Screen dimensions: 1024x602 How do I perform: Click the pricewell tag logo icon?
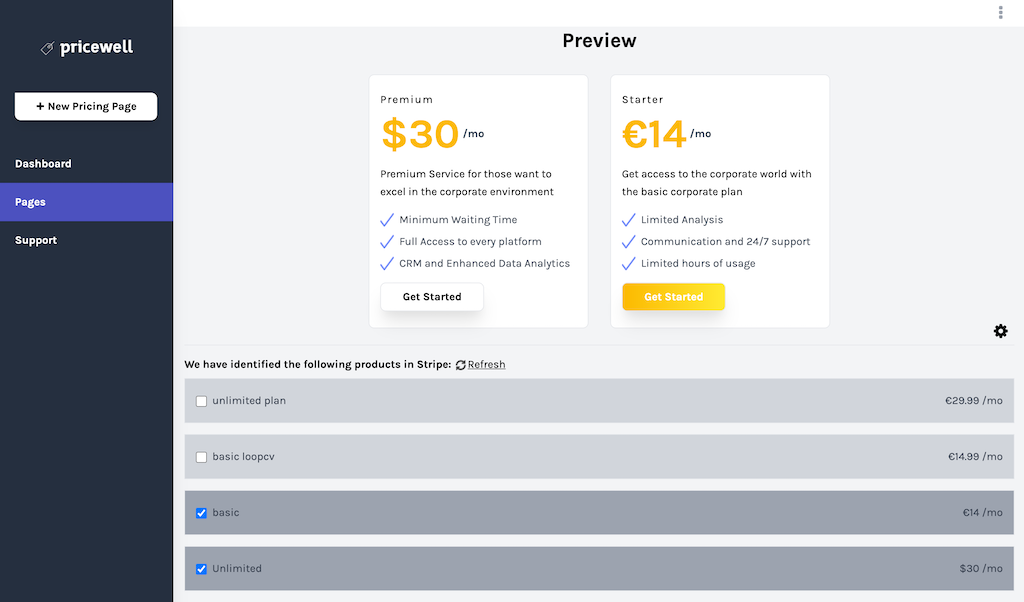(x=47, y=48)
